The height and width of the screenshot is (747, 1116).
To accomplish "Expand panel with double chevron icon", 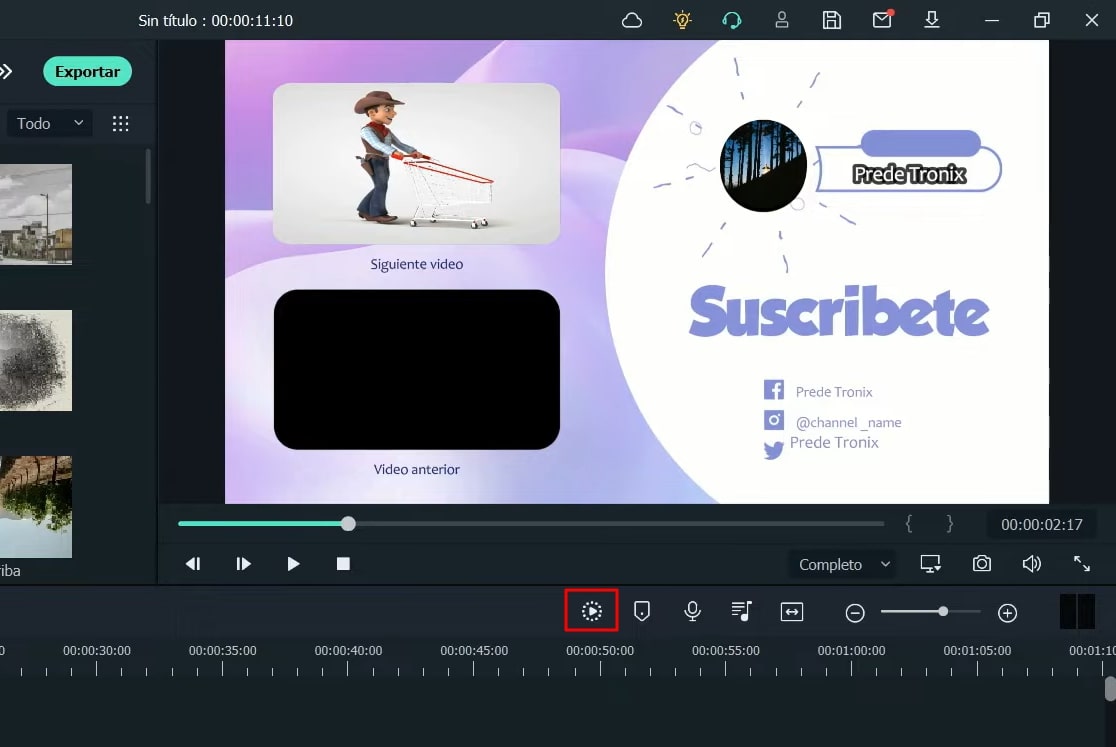I will point(6,71).
